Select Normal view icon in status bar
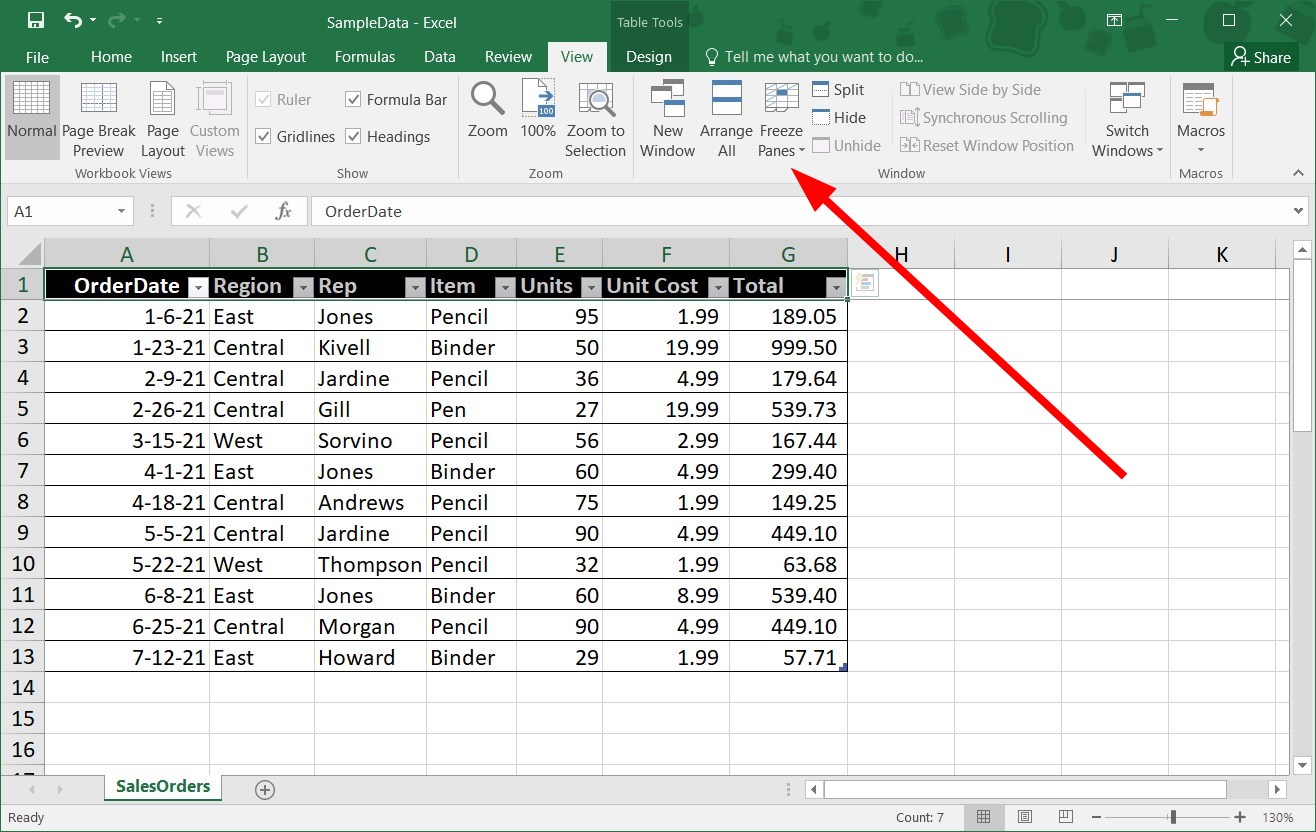Image resolution: width=1316 pixels, height=832 pixels. [983, 817]
